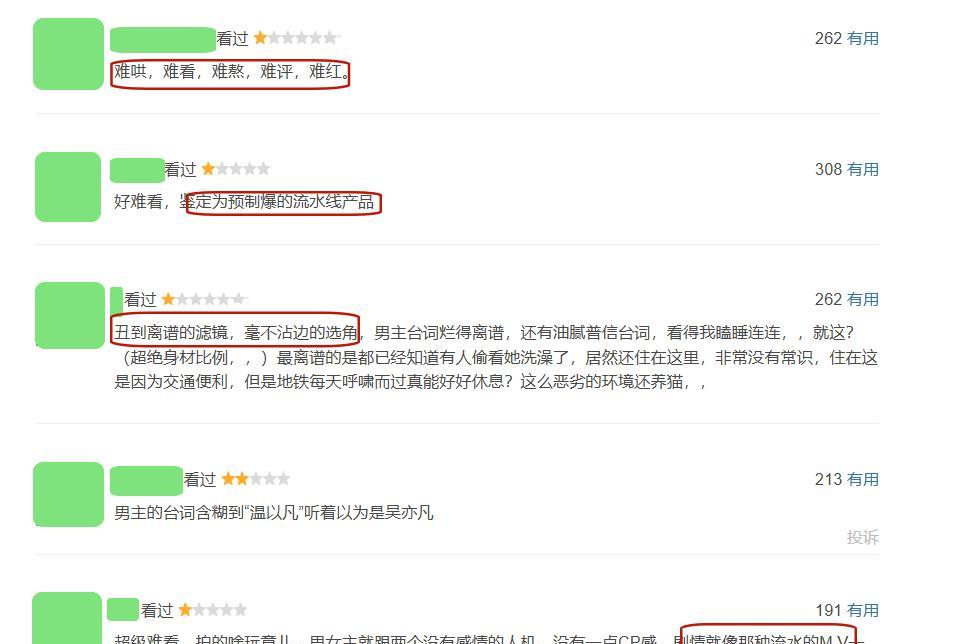Image resolution: width=962 pixels, height=644 pixels.
Task: Click 有用 next to the 191 count
Action: coord(863,610)
